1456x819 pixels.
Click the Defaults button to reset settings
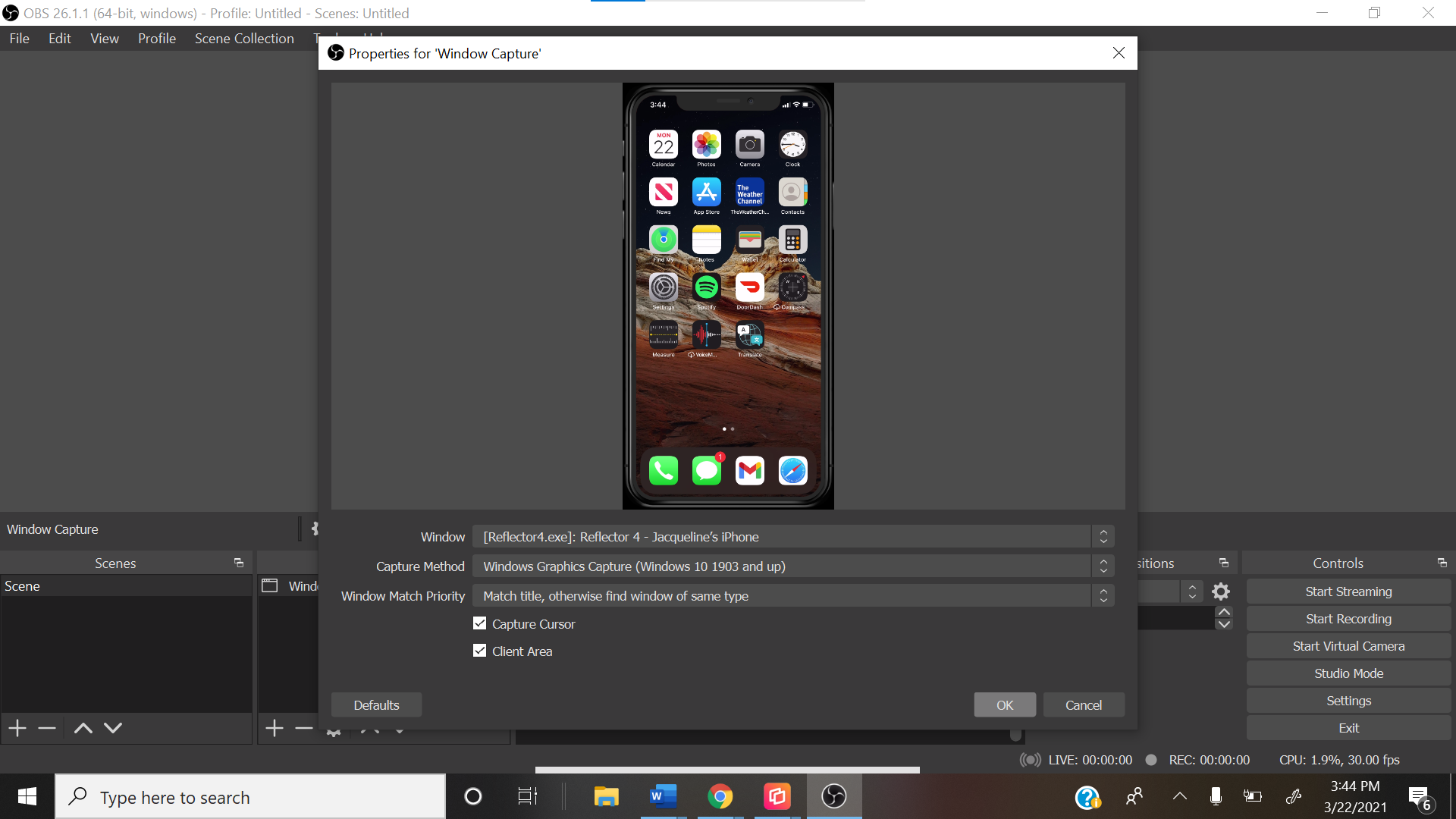(378, 704)
